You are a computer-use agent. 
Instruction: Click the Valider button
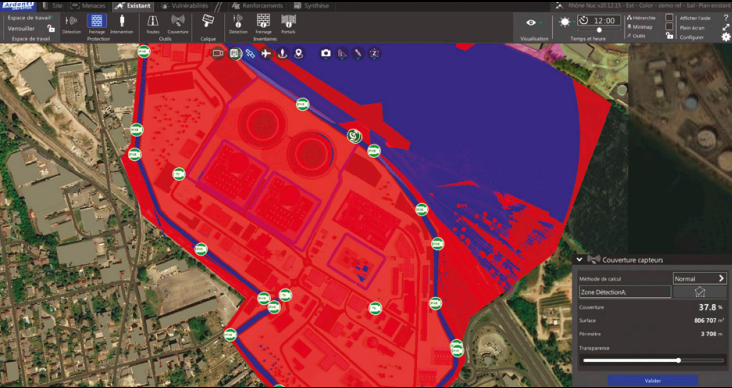tap(653, 381)
